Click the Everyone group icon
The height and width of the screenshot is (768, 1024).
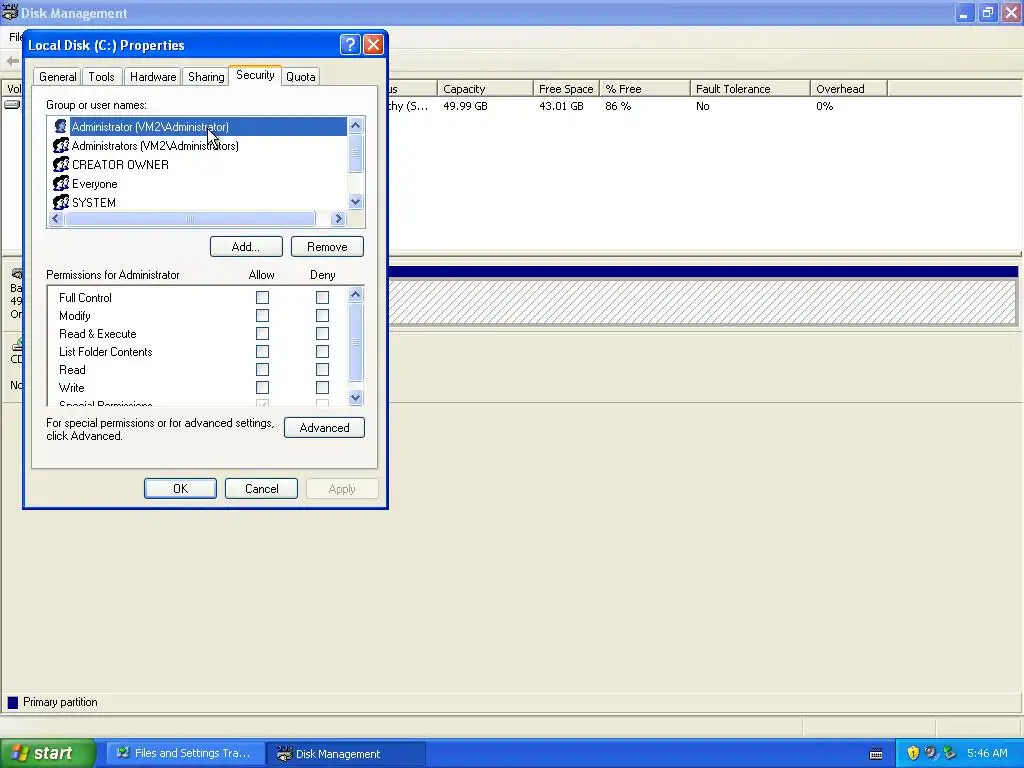(61, 184)
